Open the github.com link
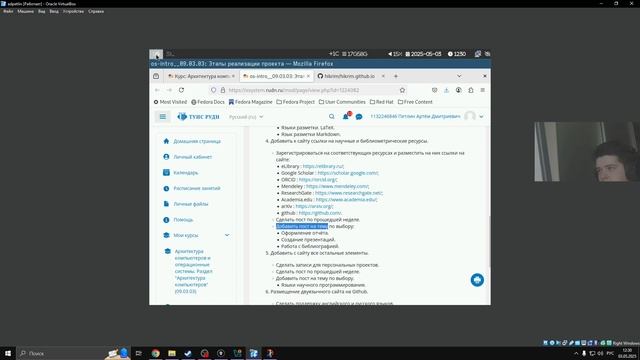Image resolution: width=640 pixels, height=360 pixels. (x=320, y=213)
